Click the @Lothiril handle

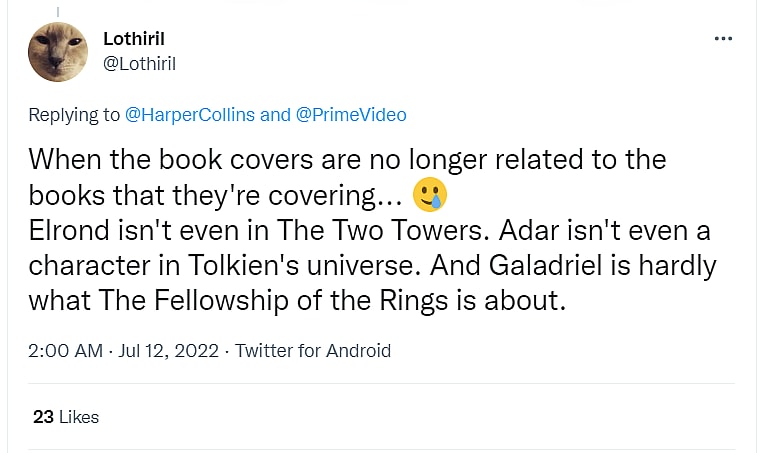(139, 63)
